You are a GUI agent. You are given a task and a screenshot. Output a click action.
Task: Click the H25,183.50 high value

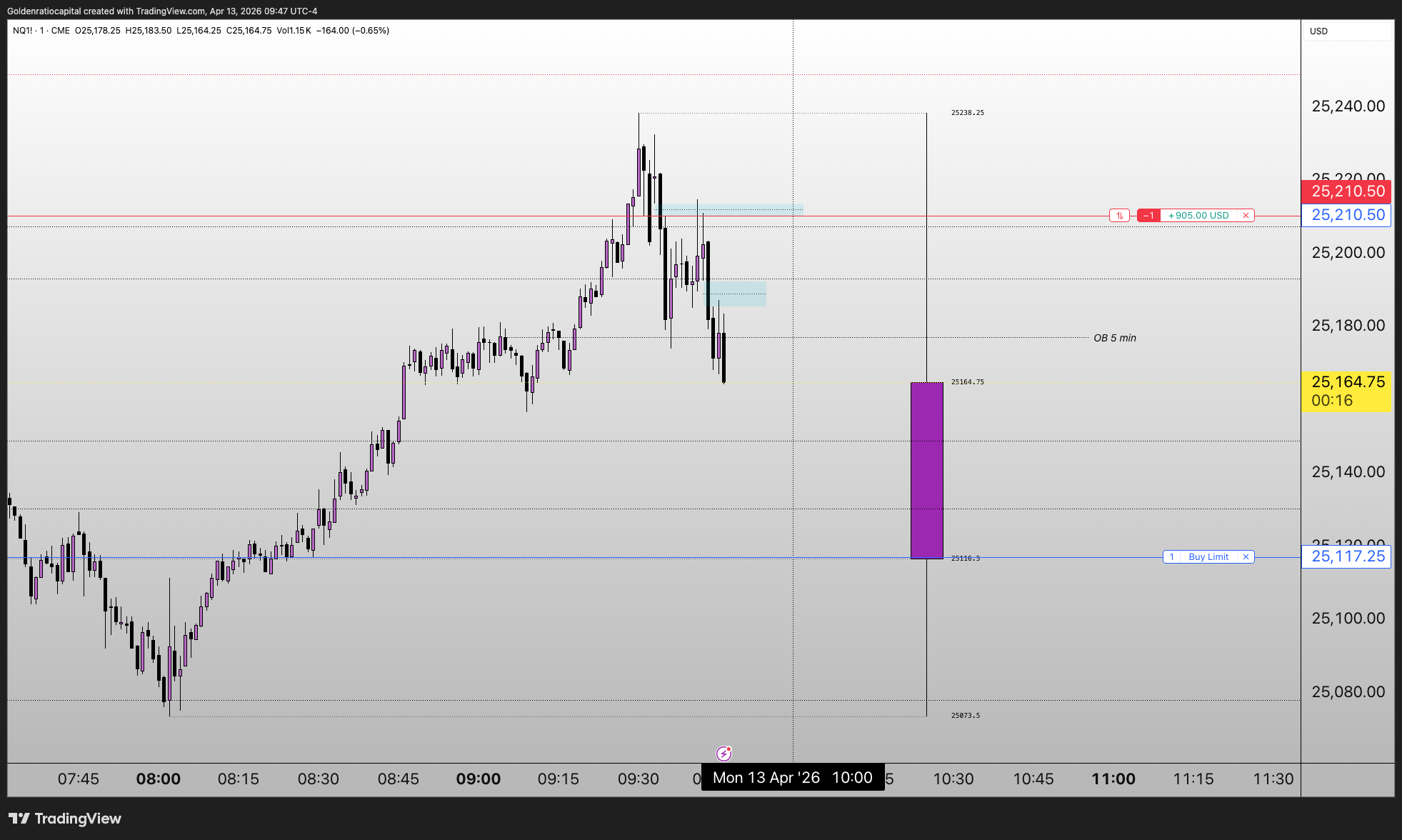click(148, 31)
